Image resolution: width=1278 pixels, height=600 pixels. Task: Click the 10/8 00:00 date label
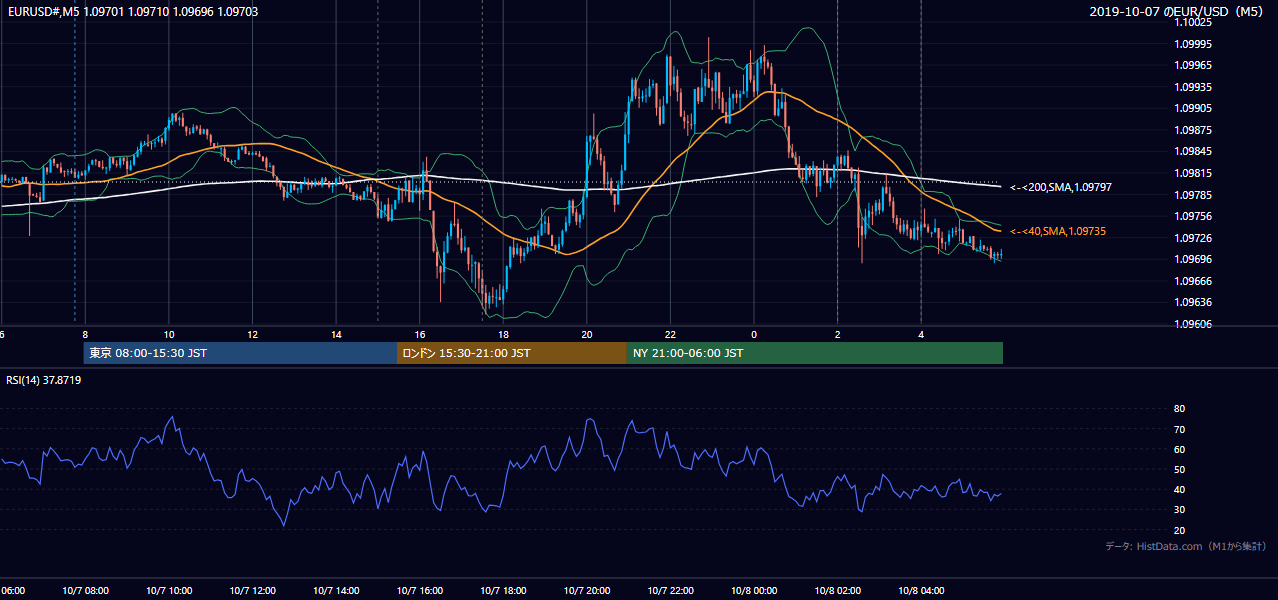[754, 590]
